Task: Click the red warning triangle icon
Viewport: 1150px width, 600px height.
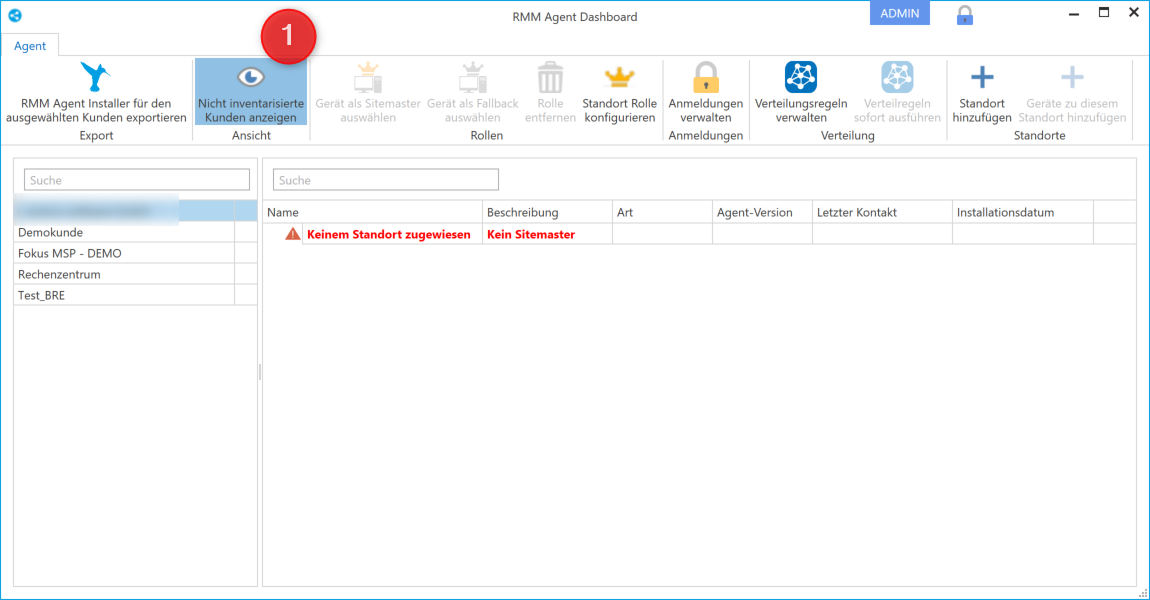Action: (293, 234)
